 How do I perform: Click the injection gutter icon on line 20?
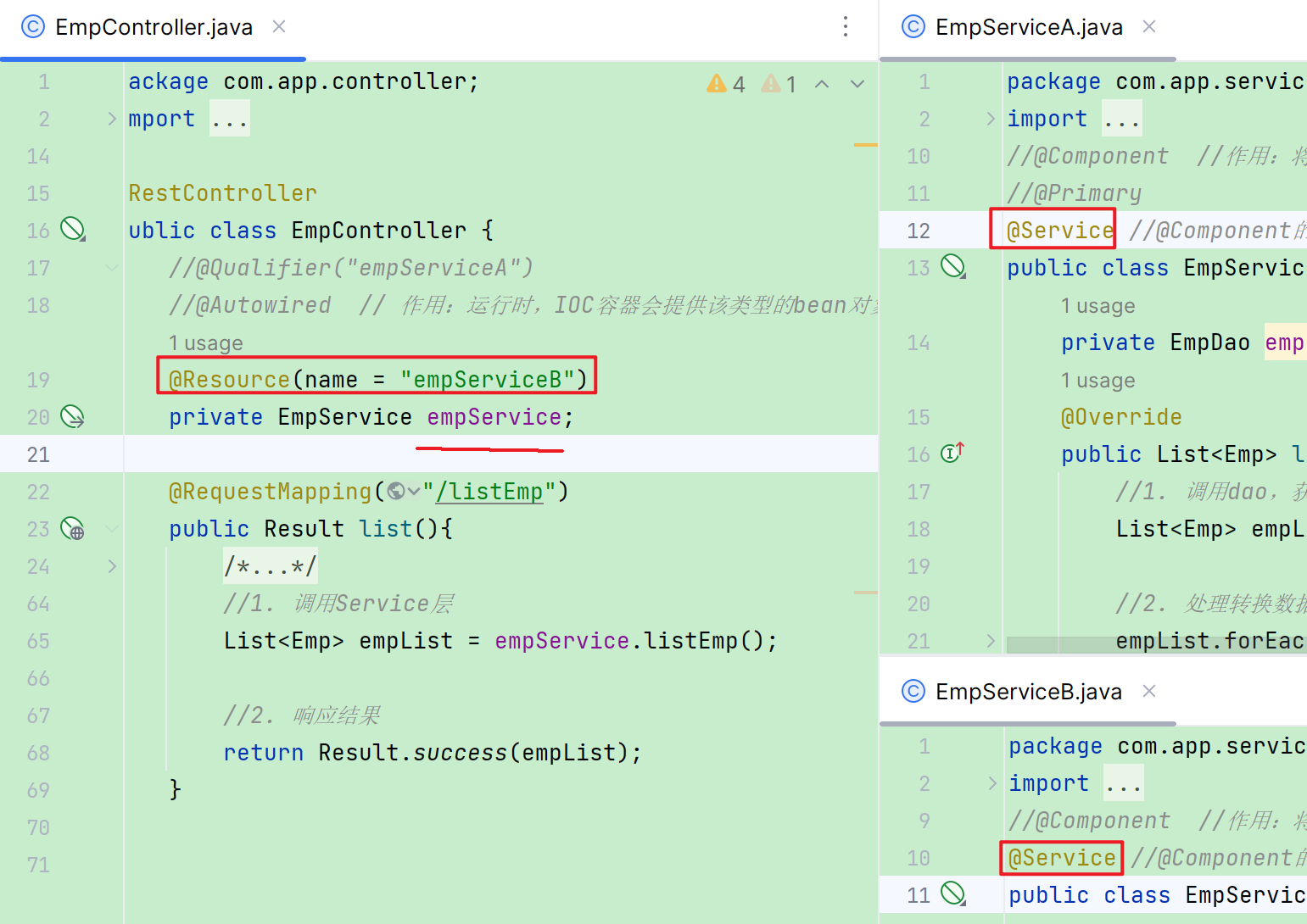click(73, 416)
